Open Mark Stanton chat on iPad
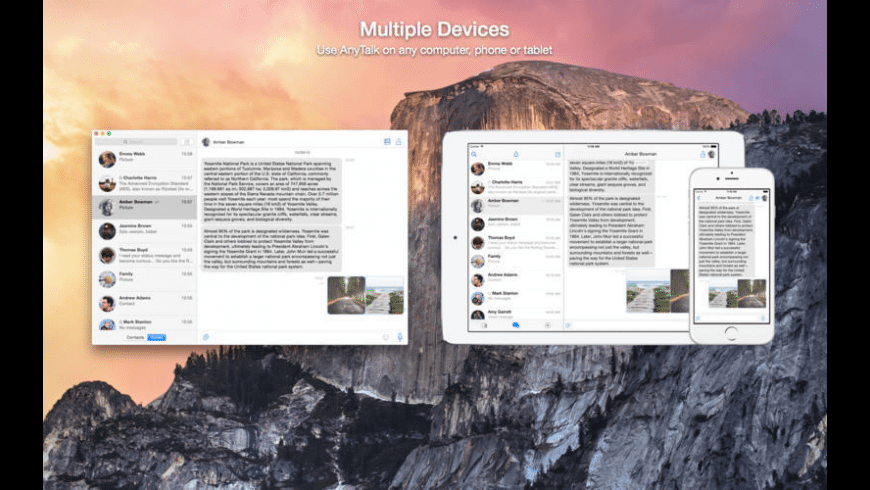The image size is (870, 490). point(516,297)
